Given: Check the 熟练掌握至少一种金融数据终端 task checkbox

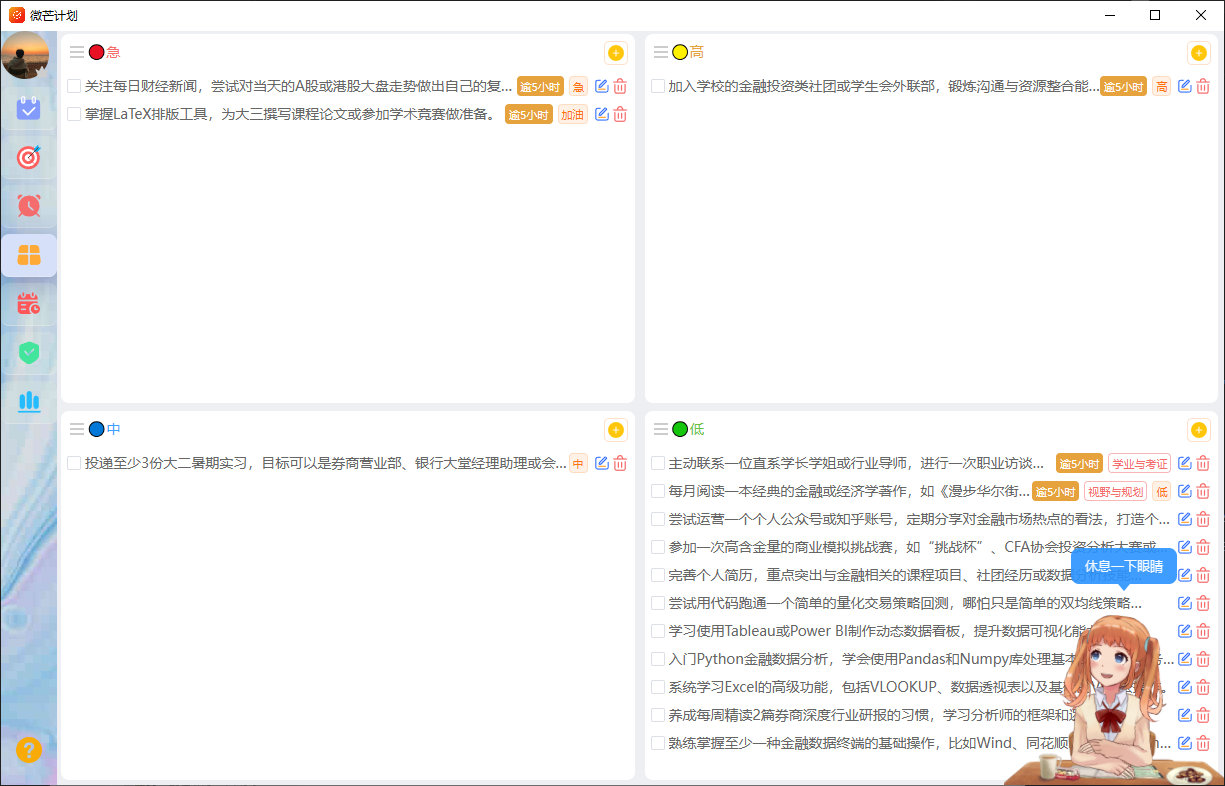Looking at the screenshot, I should [658, 743].
